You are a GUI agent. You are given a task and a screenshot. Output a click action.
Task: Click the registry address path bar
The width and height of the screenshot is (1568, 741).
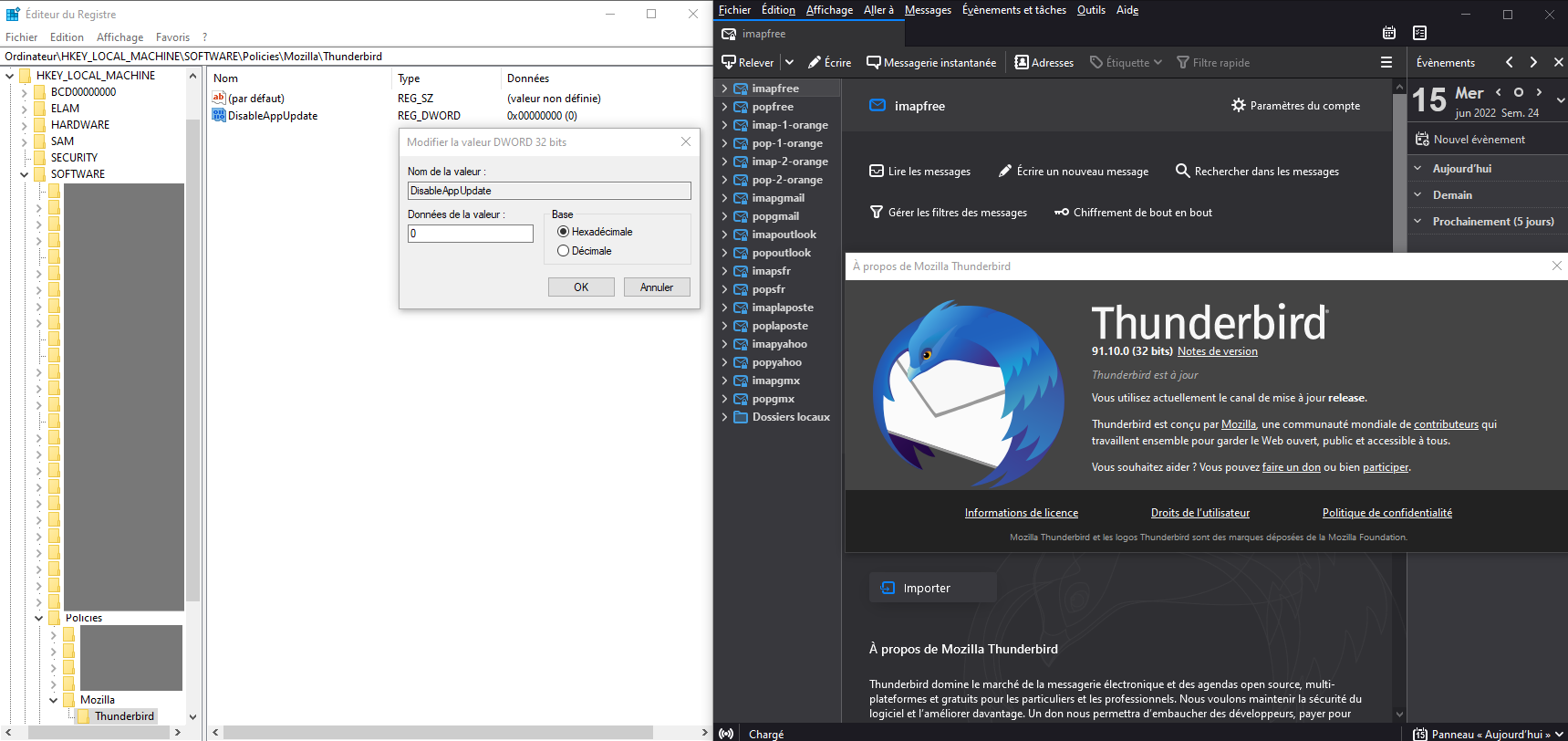click(356, 57)
